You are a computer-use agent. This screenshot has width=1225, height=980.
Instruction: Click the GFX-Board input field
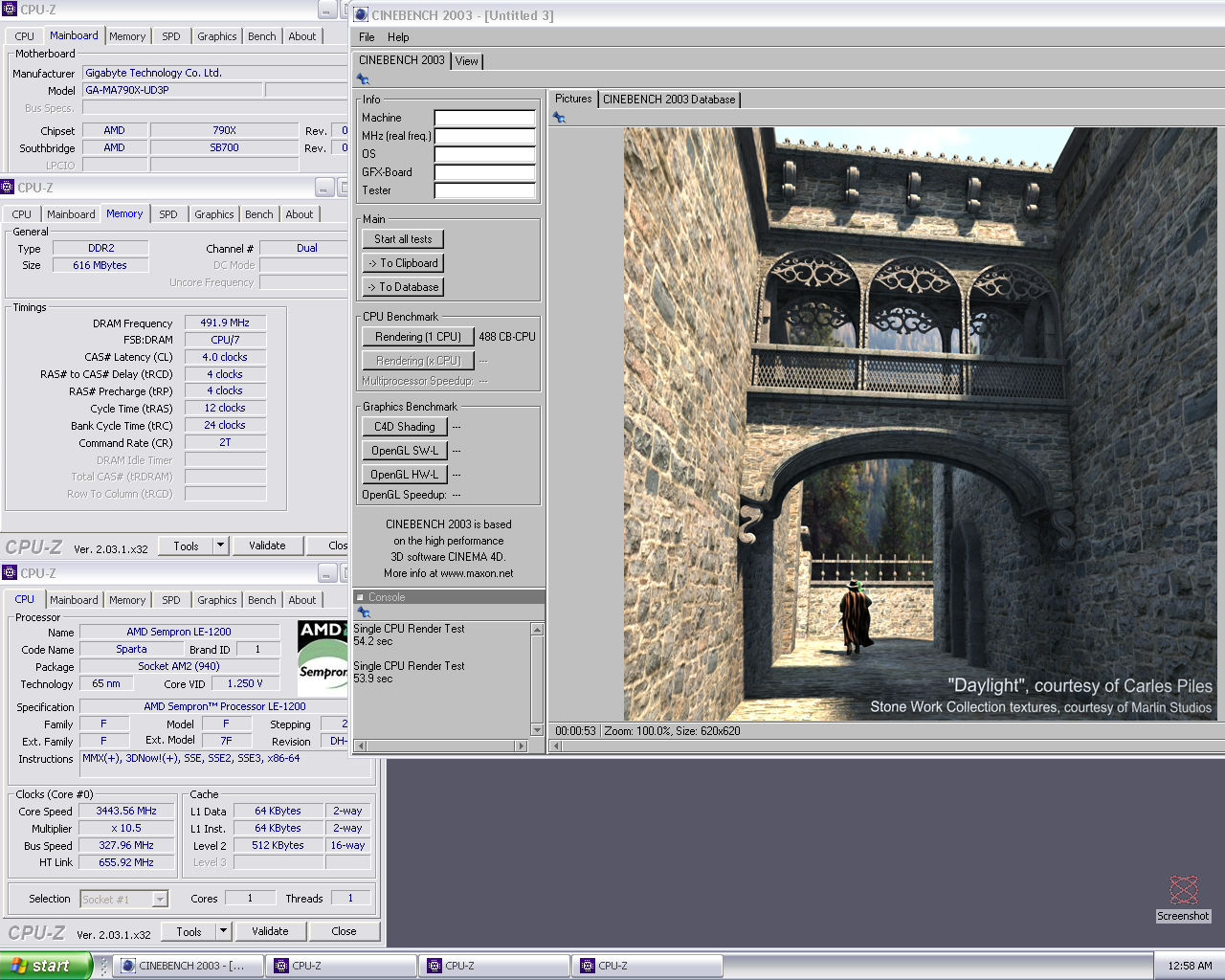point(485,172)
